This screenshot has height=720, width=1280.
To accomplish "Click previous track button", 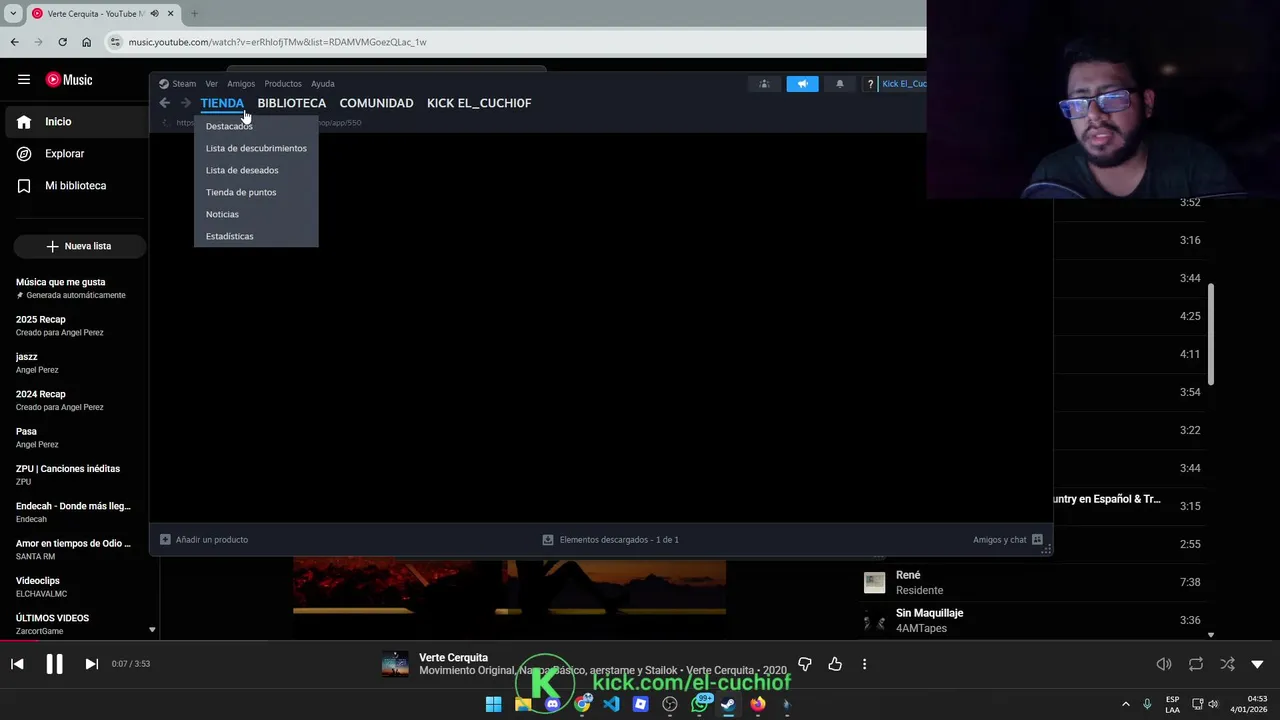I will click(17, 664).
